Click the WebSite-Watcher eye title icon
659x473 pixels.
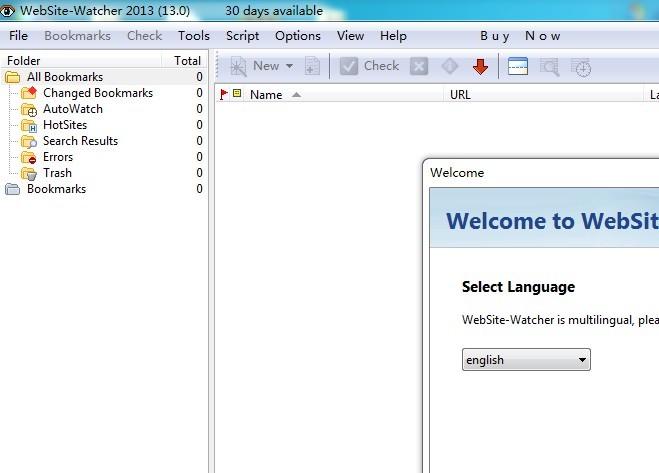[x=7, y=11]
